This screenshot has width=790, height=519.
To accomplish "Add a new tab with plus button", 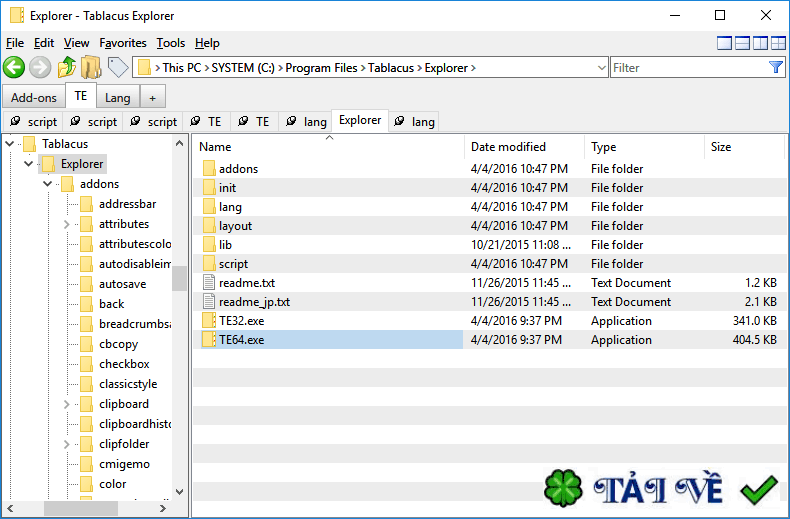I will pyautogui.click(x=152, y=97).
